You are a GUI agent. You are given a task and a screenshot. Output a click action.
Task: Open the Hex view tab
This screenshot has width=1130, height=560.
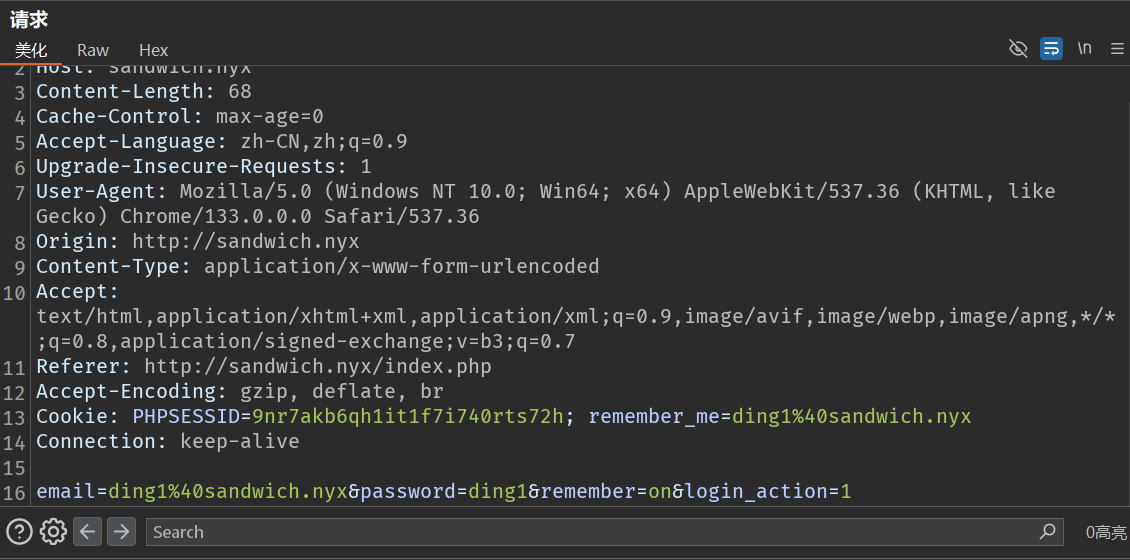coord(153,50)
